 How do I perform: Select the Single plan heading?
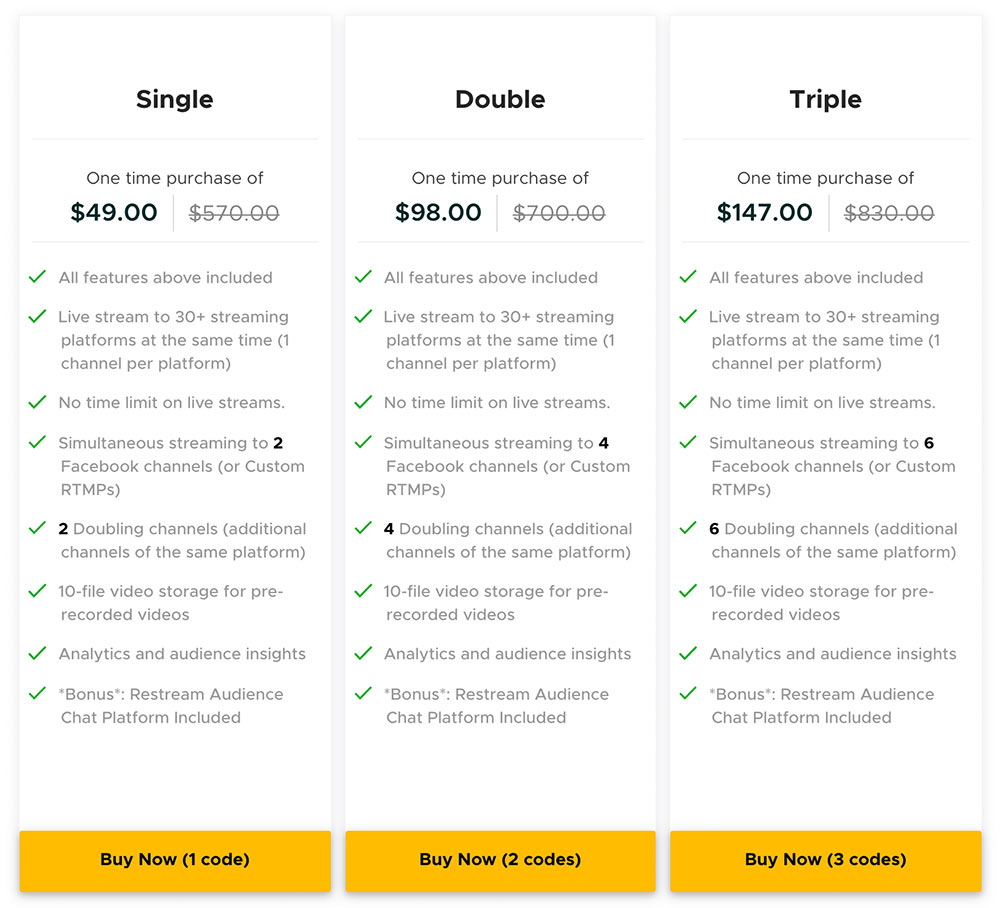(x=175, y=99)
